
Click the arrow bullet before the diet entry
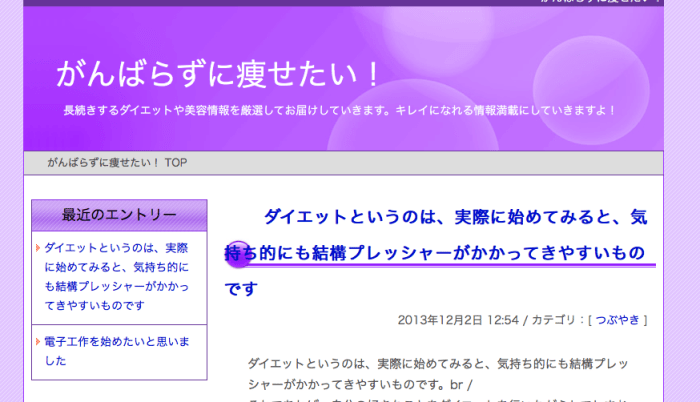coord(37,248)
